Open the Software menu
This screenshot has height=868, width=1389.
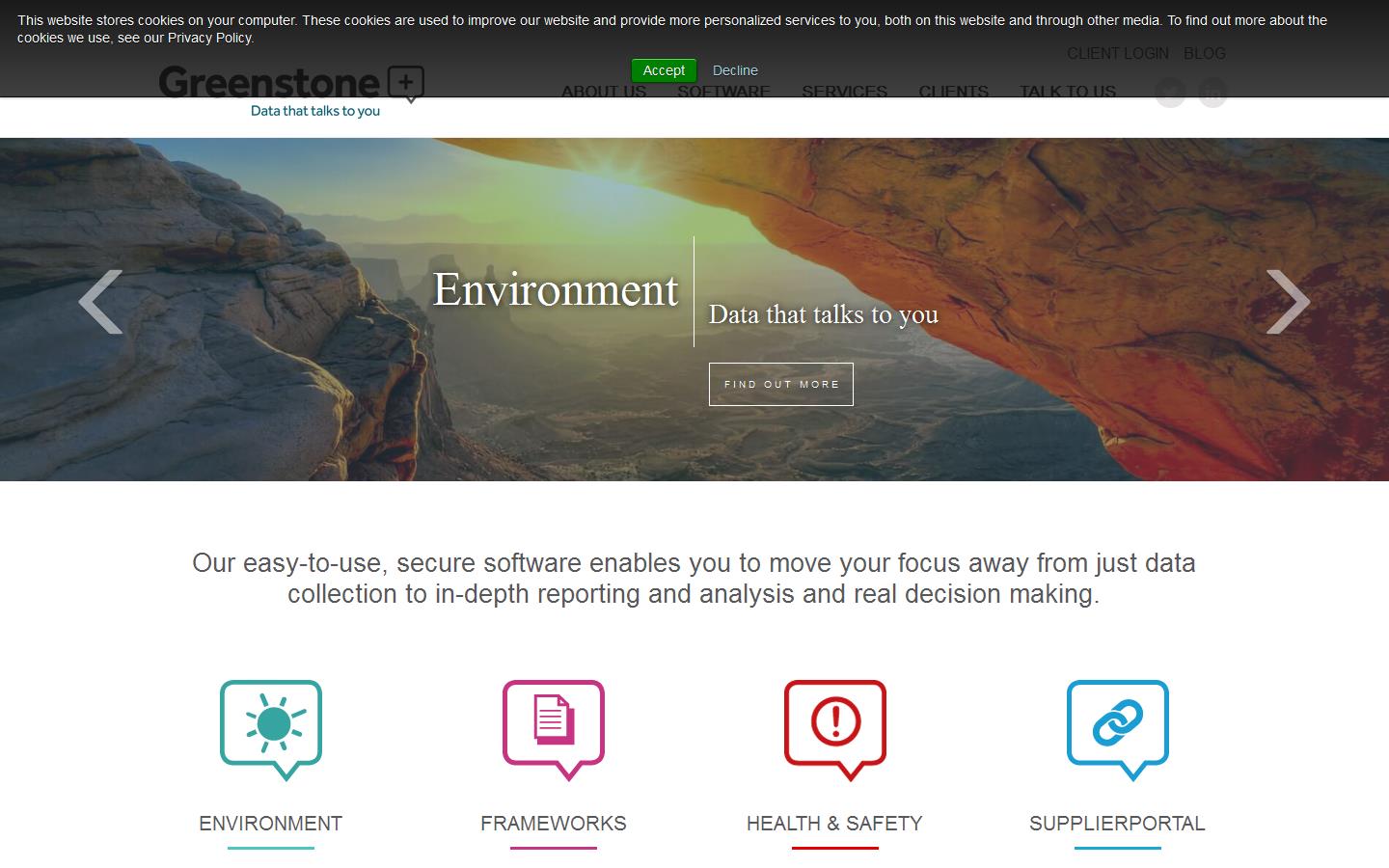click(x=723, y=92)
